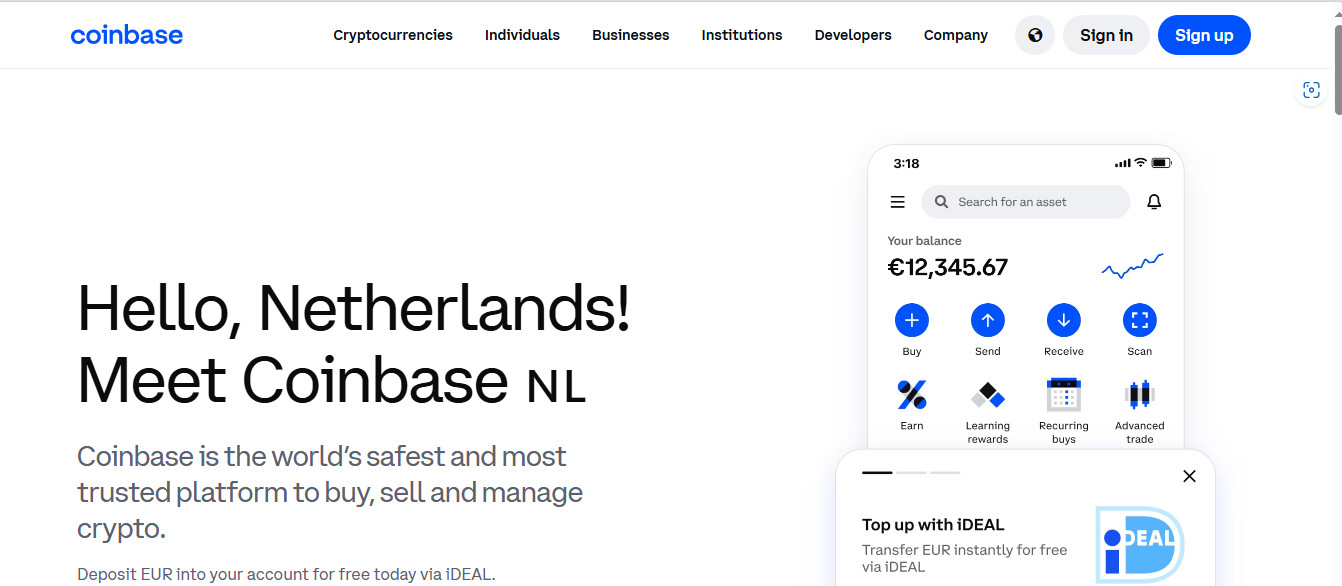Select the Earn icon in the app mockup
This screenshot has height=586, width=1342.
click(x=911, y=396)
